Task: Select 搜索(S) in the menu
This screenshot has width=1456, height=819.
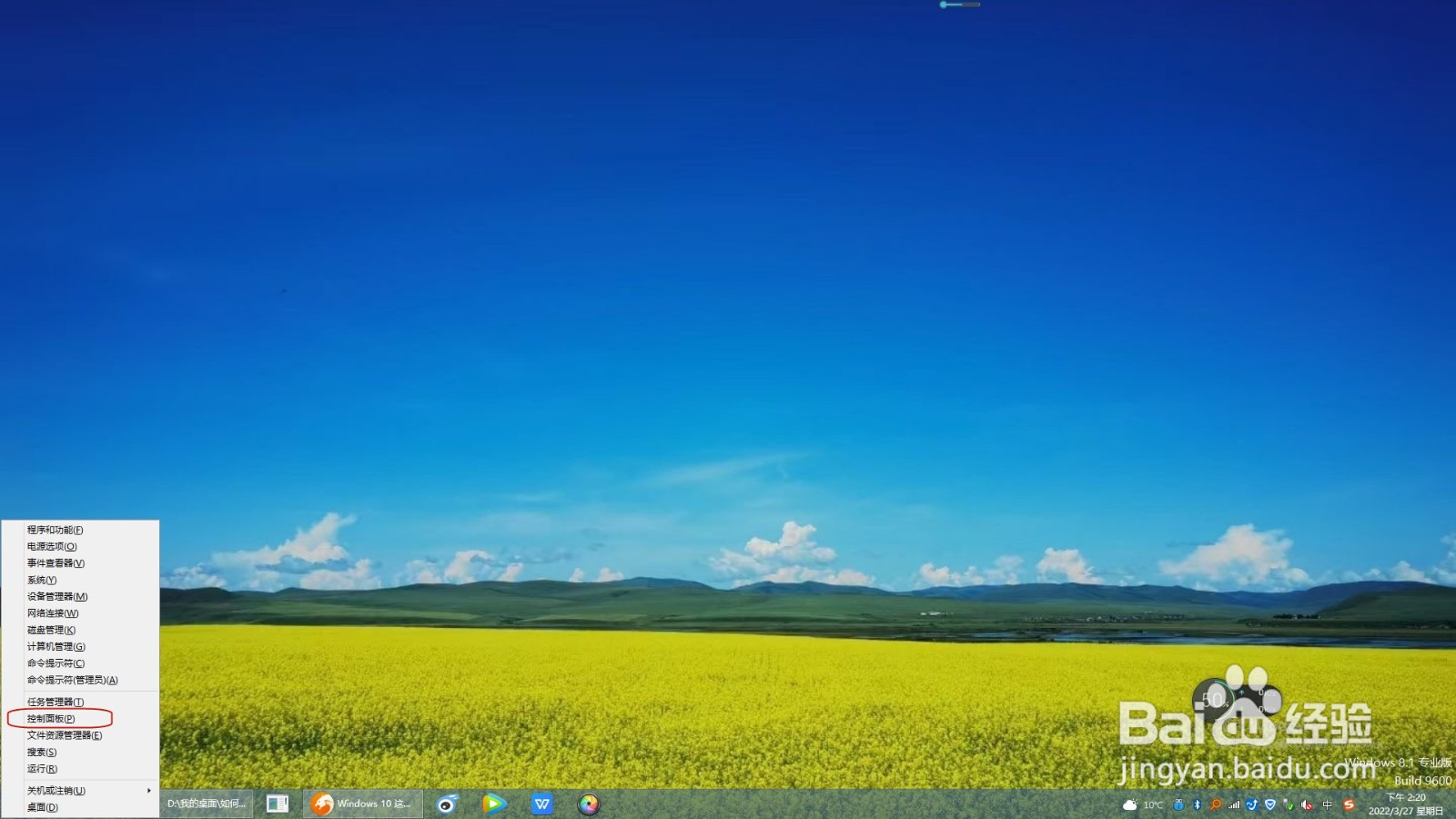Action: [x=80, y=752]
